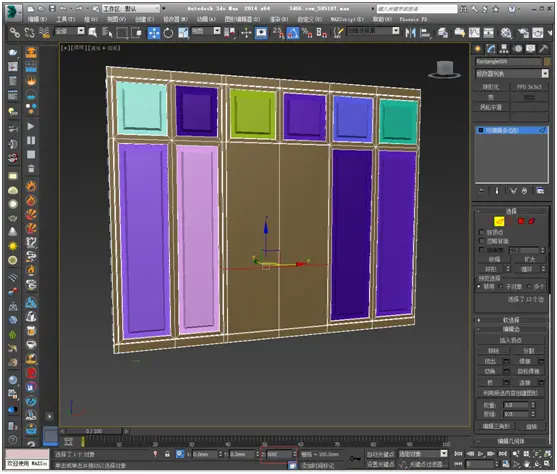The image size is (557, 474).
Task: Click the Mirror tool icon
Action: [411, 33]
